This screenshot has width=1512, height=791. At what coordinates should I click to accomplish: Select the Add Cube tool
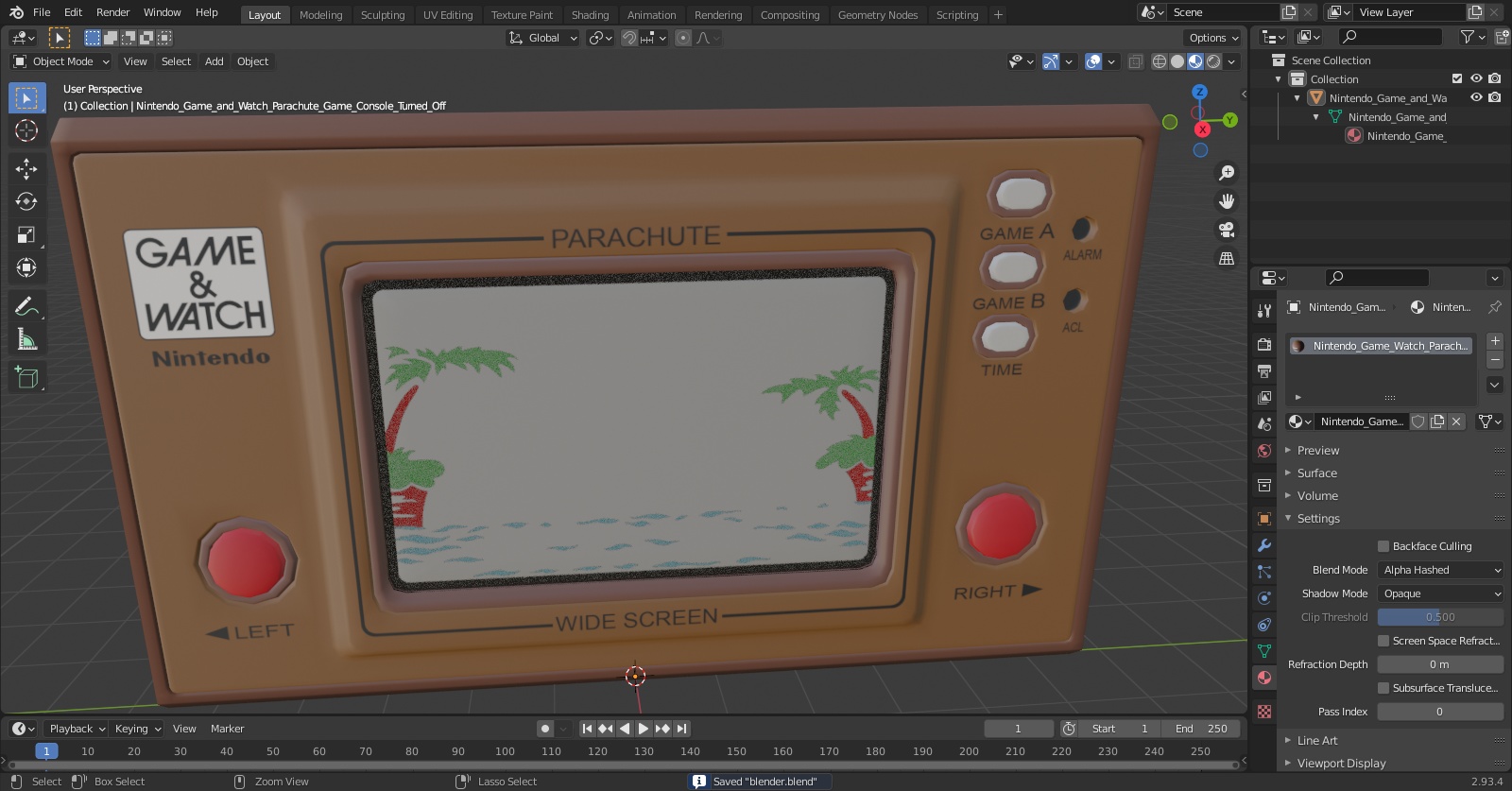(26, 378)
